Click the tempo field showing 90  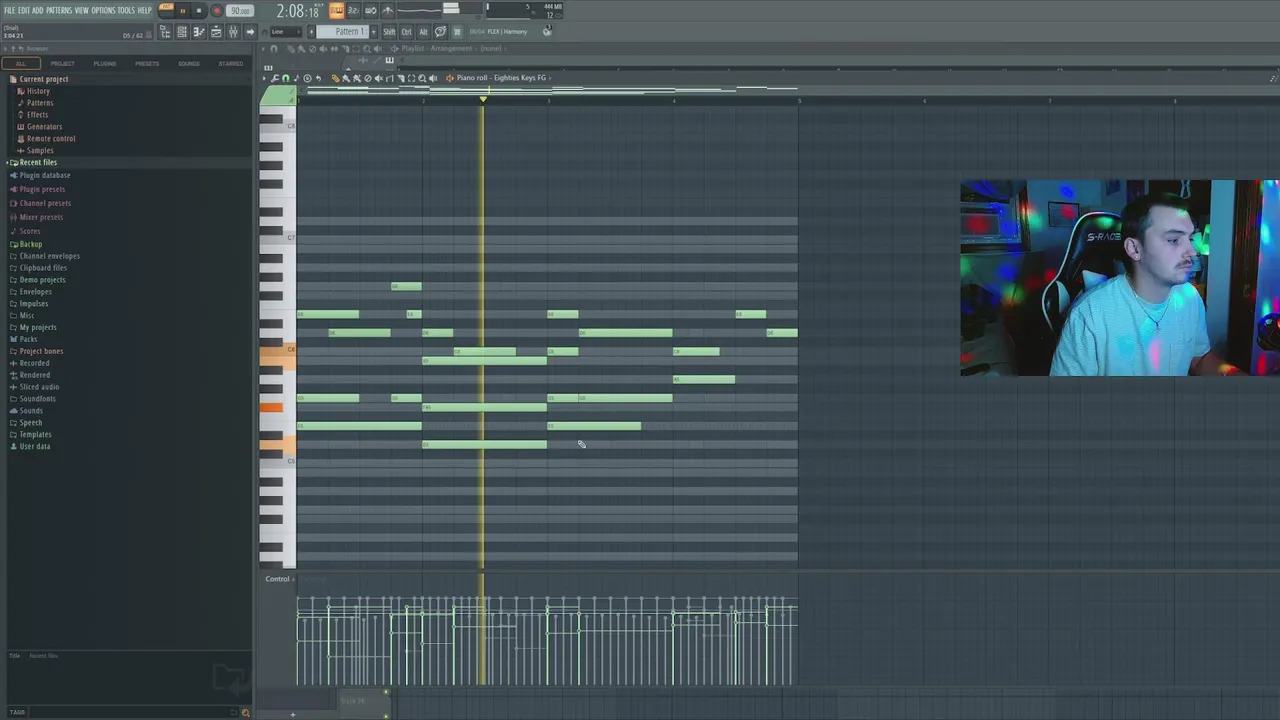pyautogui.click(x=240, y=11)
